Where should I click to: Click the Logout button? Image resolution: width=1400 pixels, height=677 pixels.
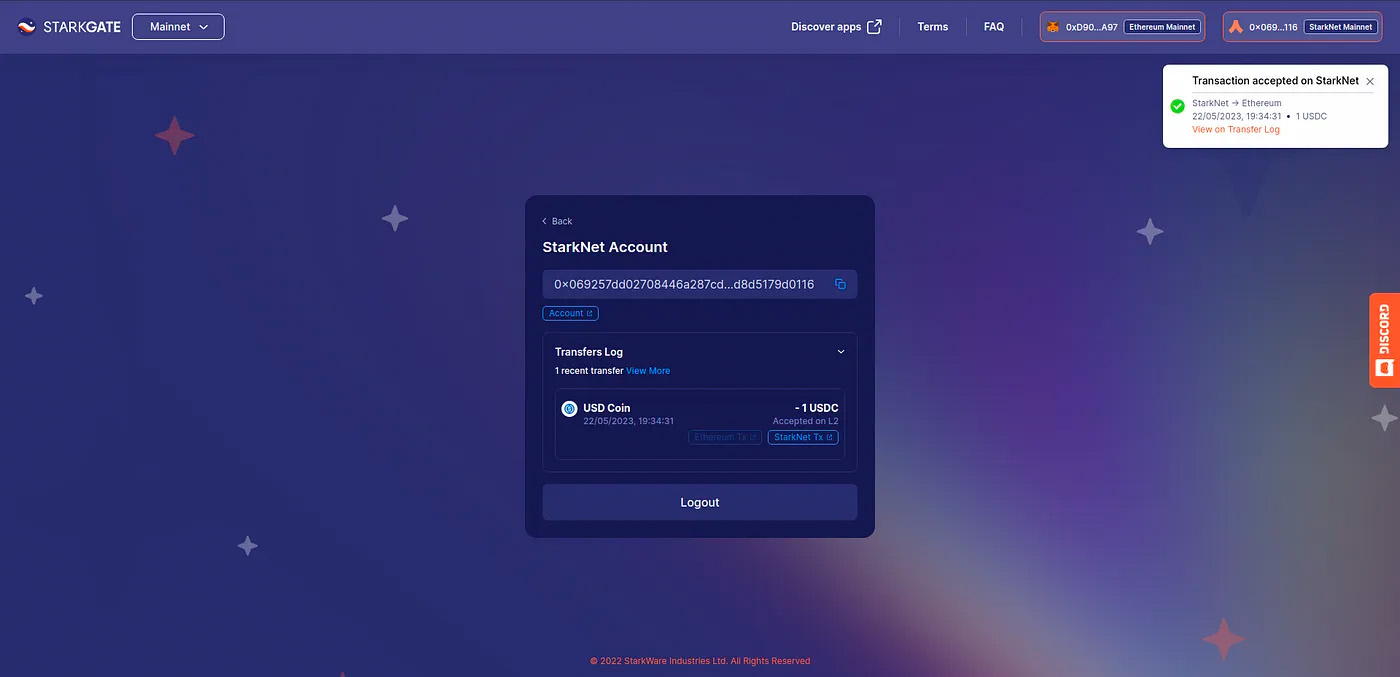(x=699, y=502)
